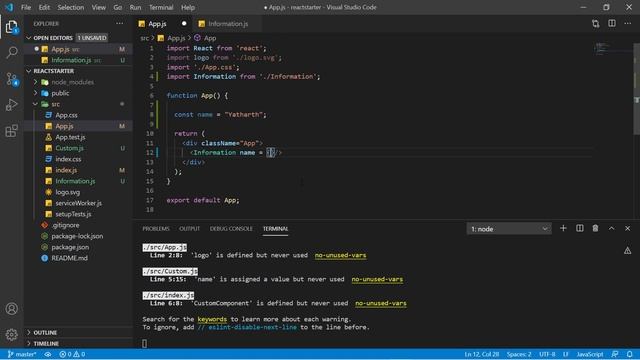Image resolution: width=640 pixels, height=360 pixels.
Task: Switch to the Output panel tab
Action: point(189,229)
